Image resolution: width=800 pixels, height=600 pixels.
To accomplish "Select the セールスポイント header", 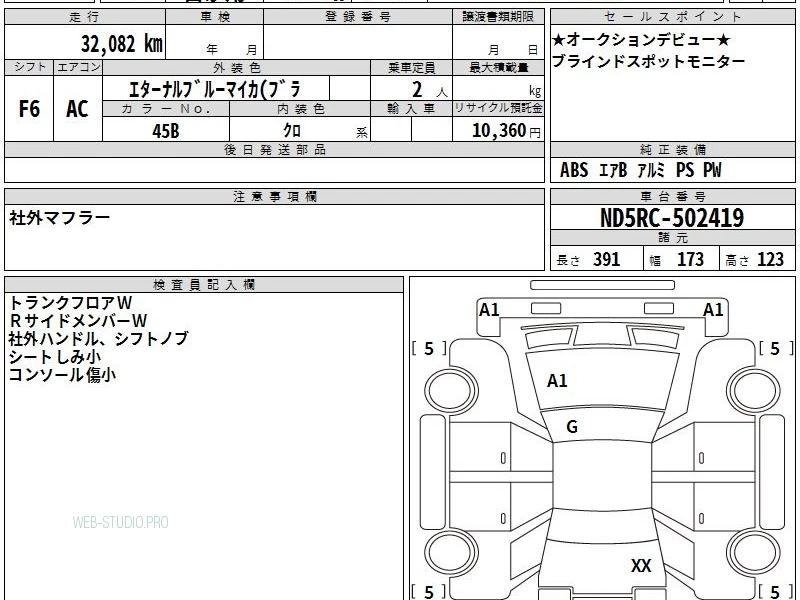I will tap(673, 17).
